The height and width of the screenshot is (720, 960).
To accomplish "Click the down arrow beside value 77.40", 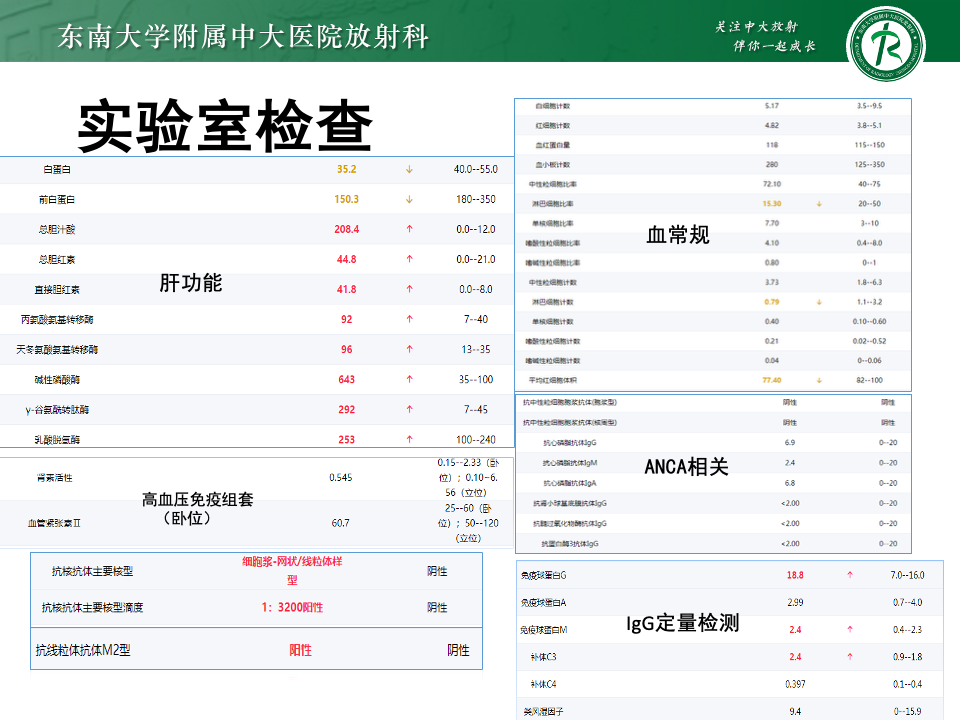I will tap(819, 380).
